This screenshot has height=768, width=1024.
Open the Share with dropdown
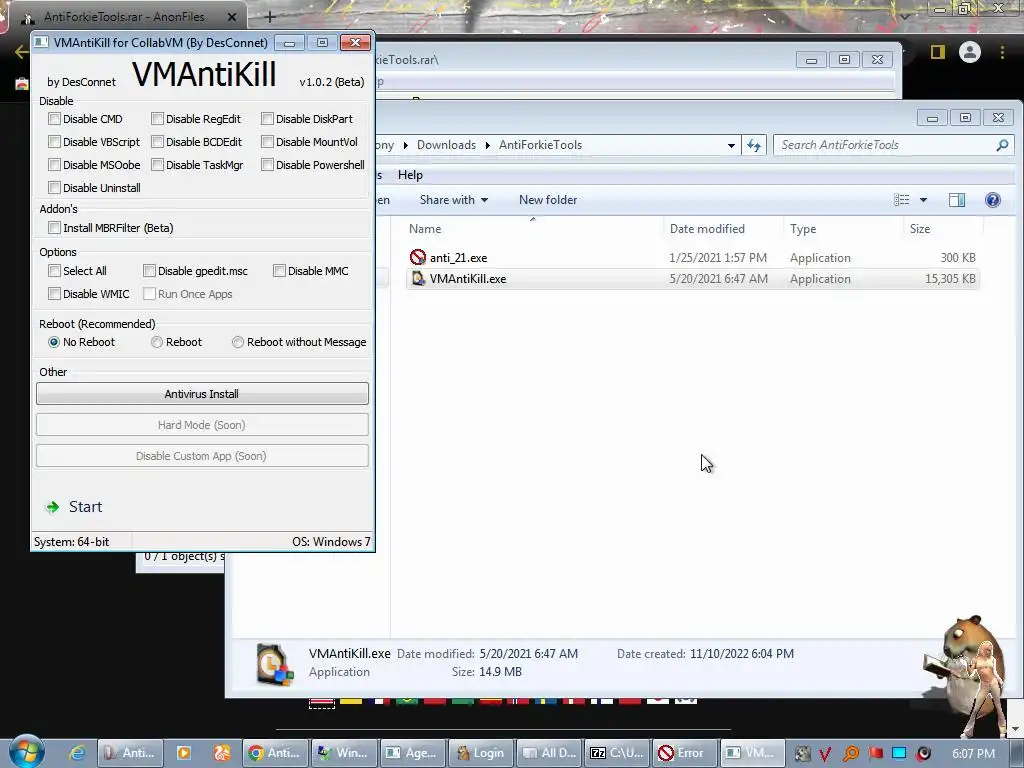click(x=454, y=200)
